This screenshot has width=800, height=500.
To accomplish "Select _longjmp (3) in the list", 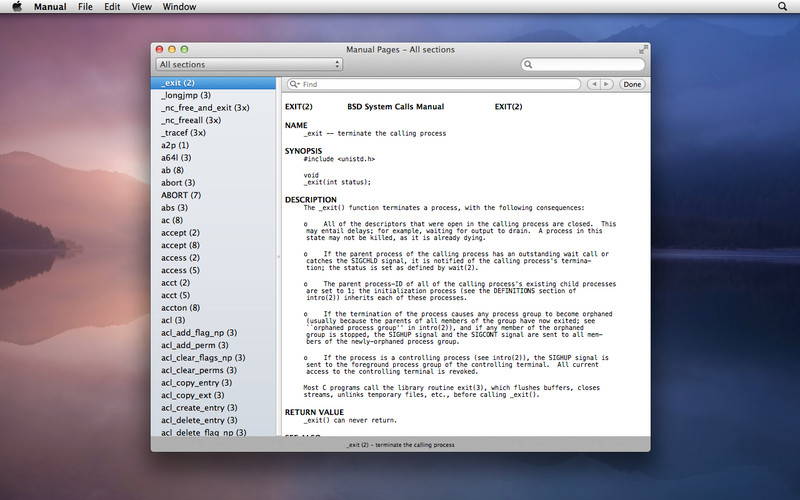I will point(213,95).
